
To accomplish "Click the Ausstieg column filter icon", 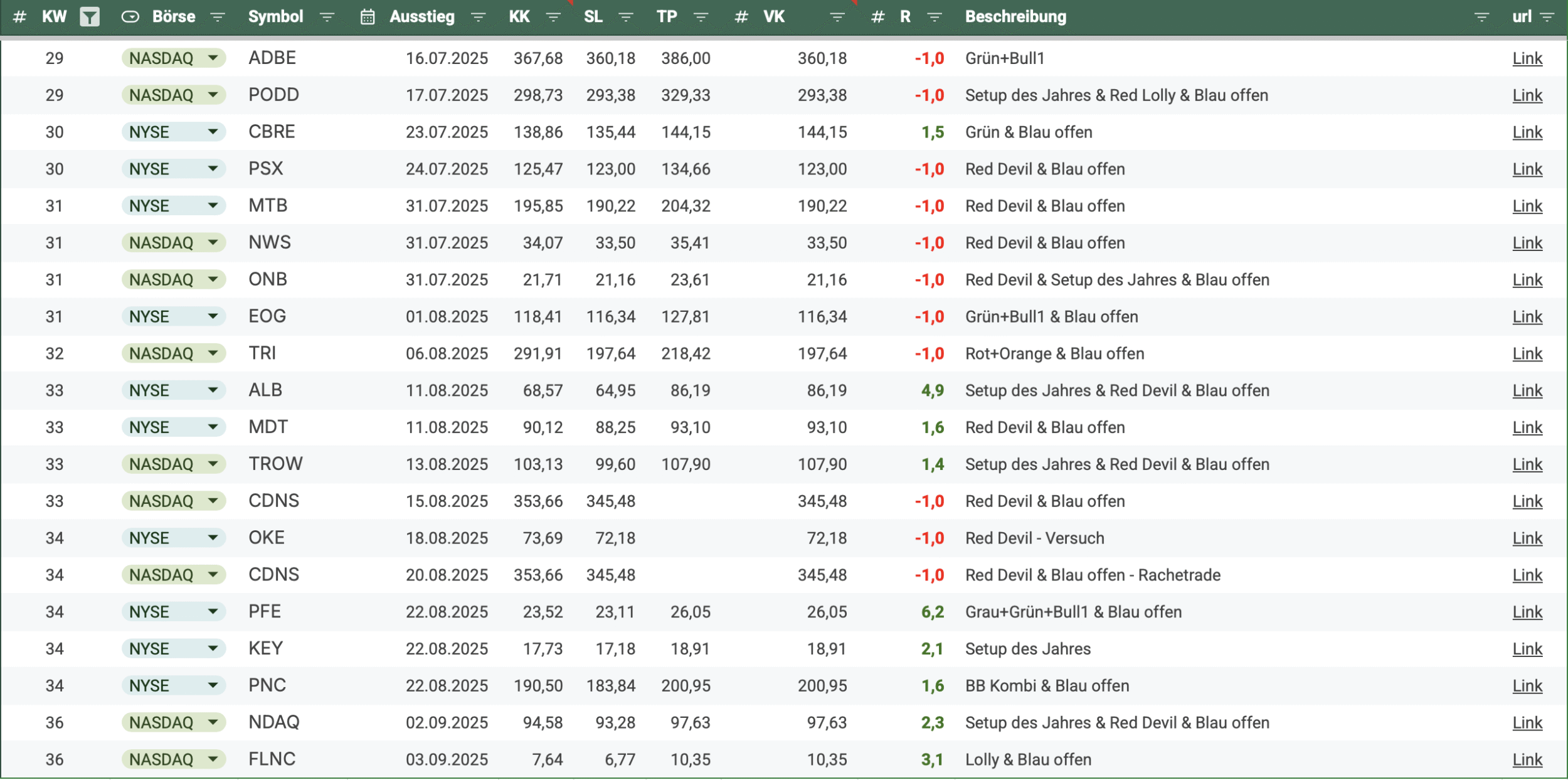I will 478,17.
